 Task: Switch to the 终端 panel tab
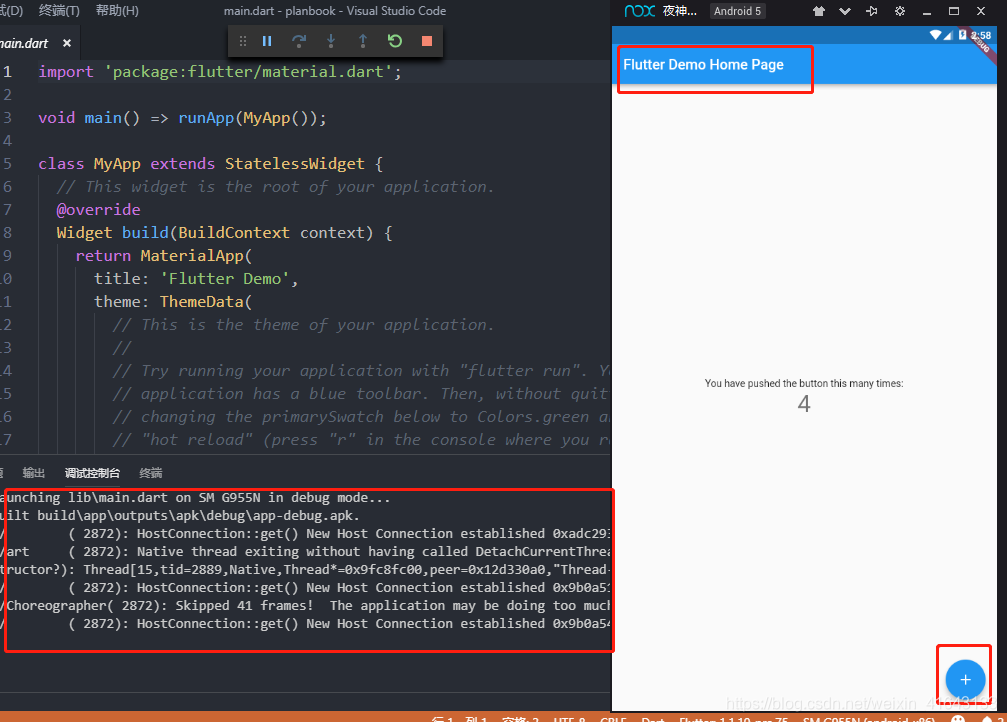point(150,473)
